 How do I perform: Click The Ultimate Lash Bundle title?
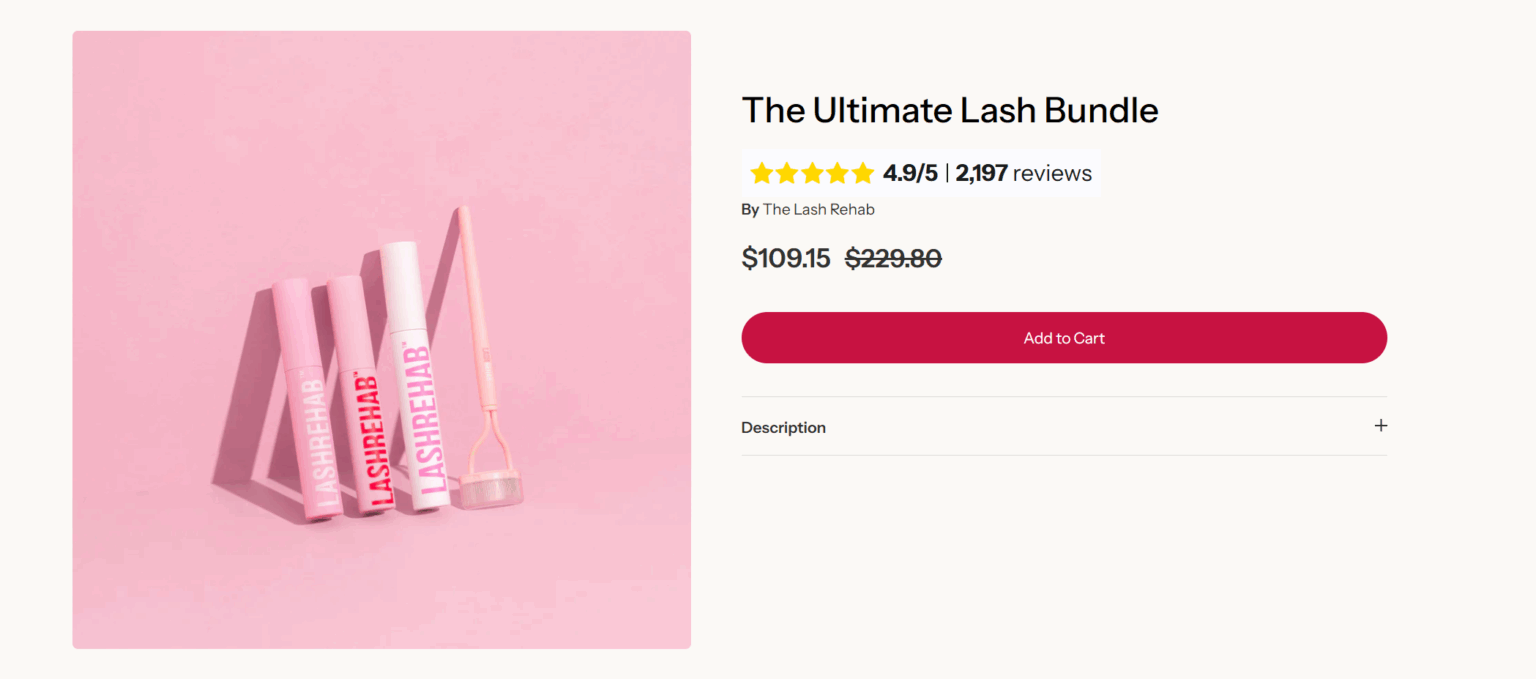click(949, 110)
